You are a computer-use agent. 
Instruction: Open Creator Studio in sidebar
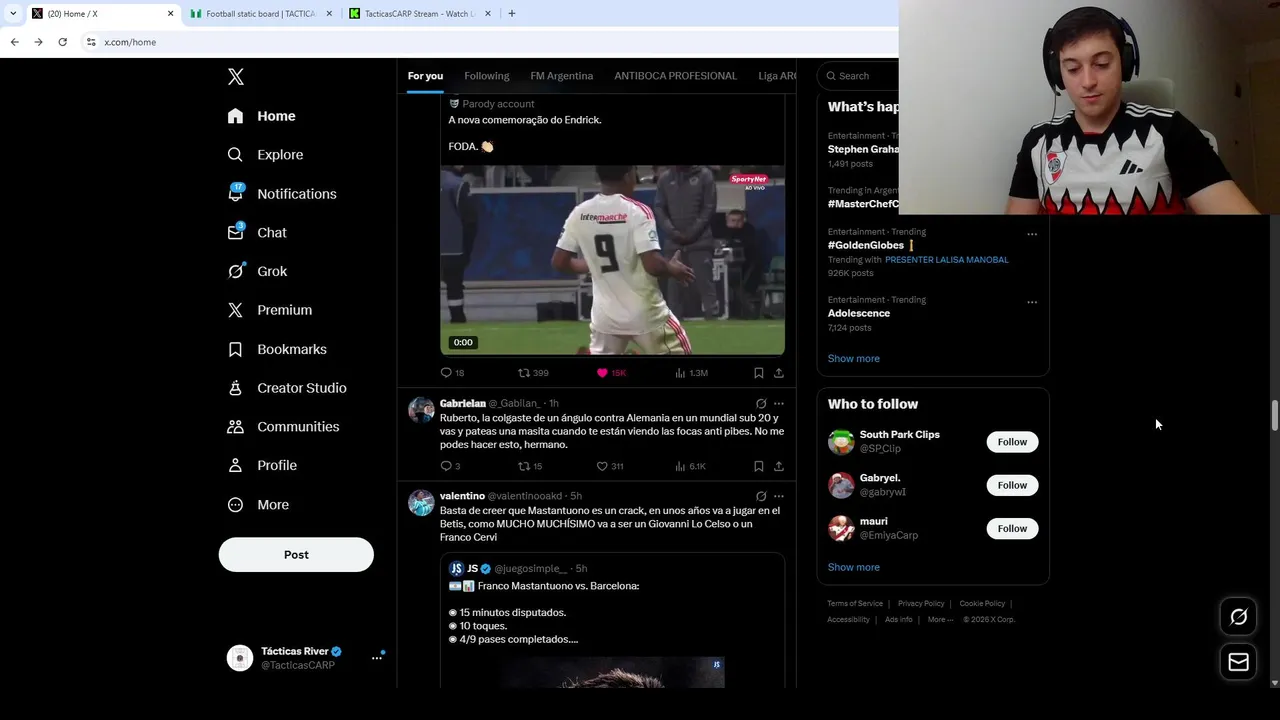[x=288, y=388]
